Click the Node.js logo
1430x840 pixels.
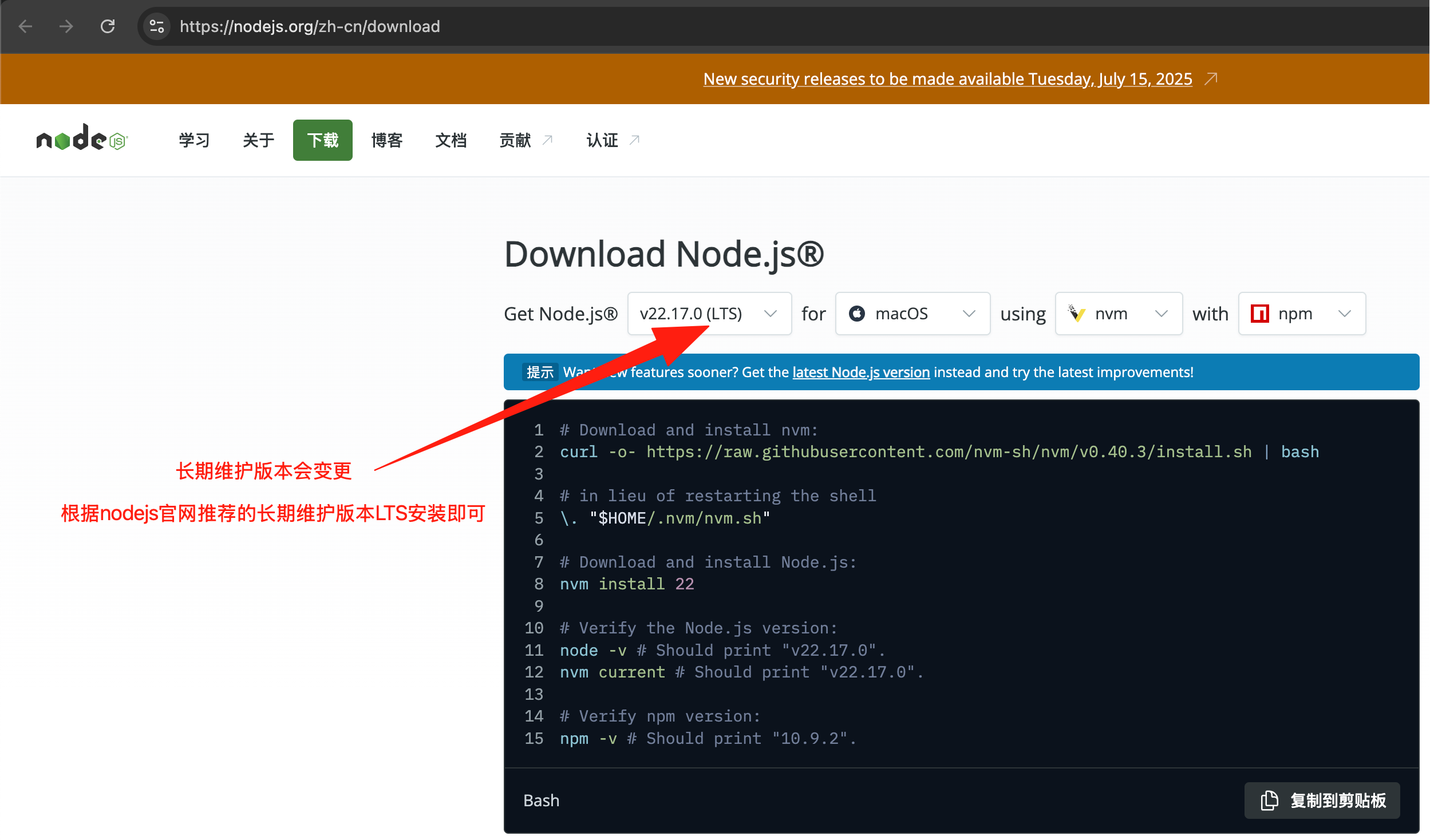coord(81,139)
